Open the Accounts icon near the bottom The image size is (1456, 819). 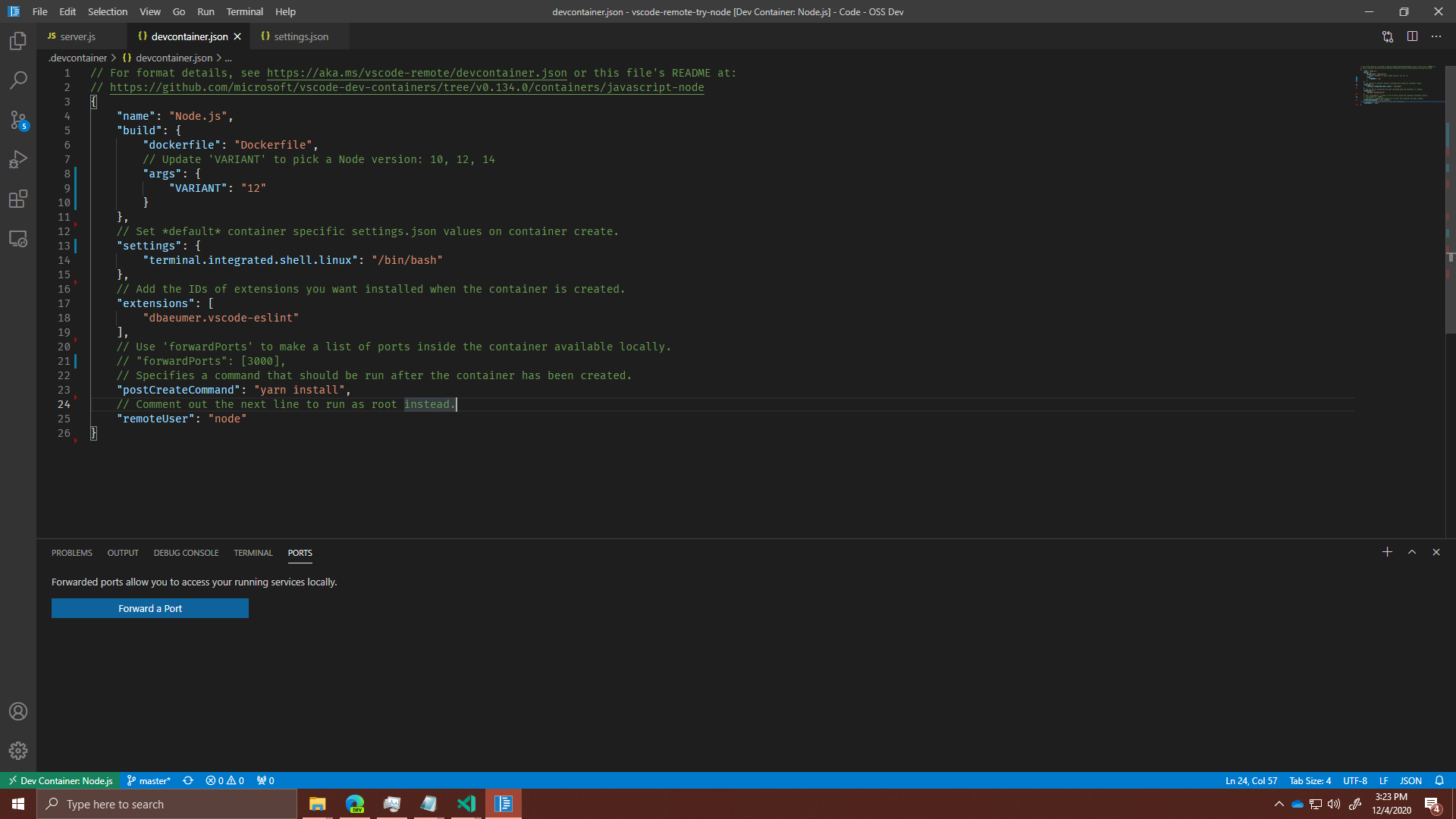pos(18,711)
